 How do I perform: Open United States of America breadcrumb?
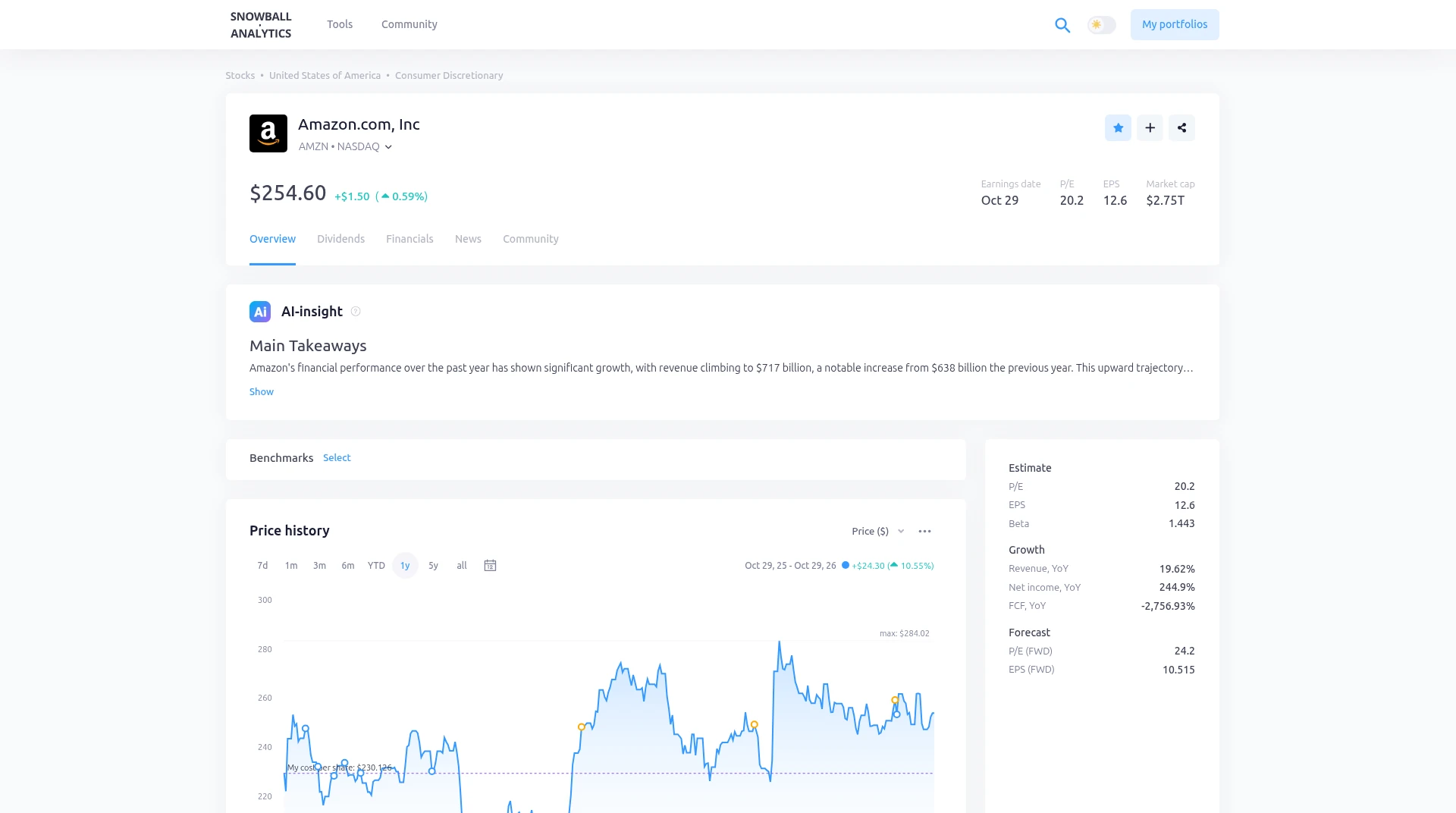(325, 76)
